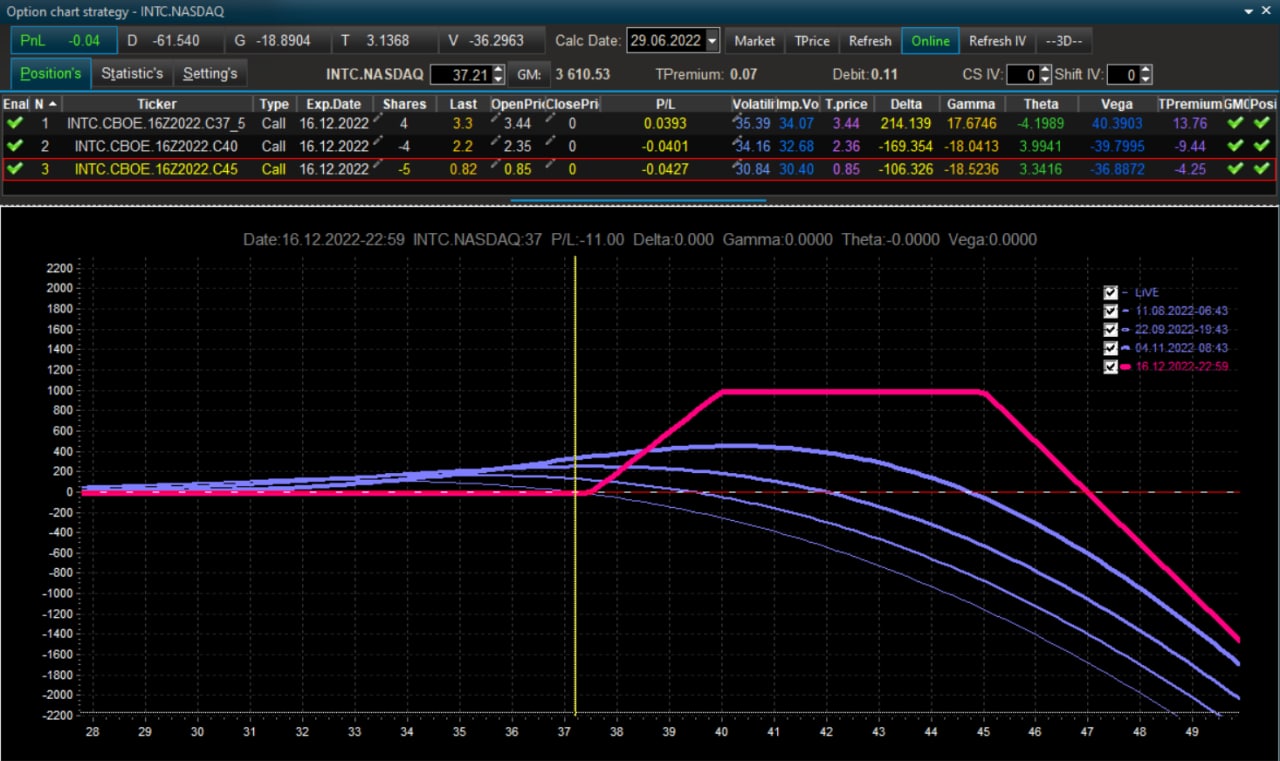
Task: Uncheck the 16.12.2022-22:59 legend curve
Action: click(x=1110, y=367)
